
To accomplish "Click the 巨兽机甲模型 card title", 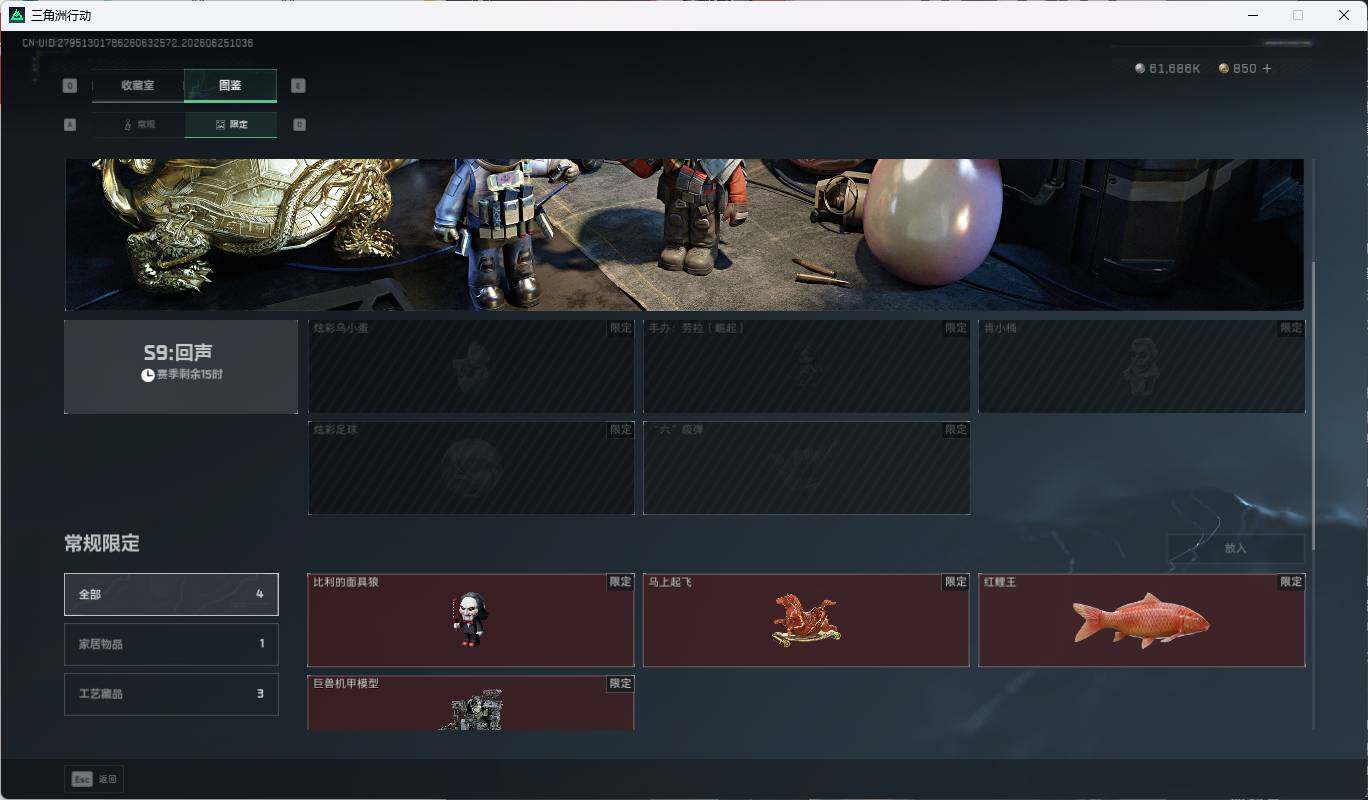I will pyautogui.click(x=346, y=684).
